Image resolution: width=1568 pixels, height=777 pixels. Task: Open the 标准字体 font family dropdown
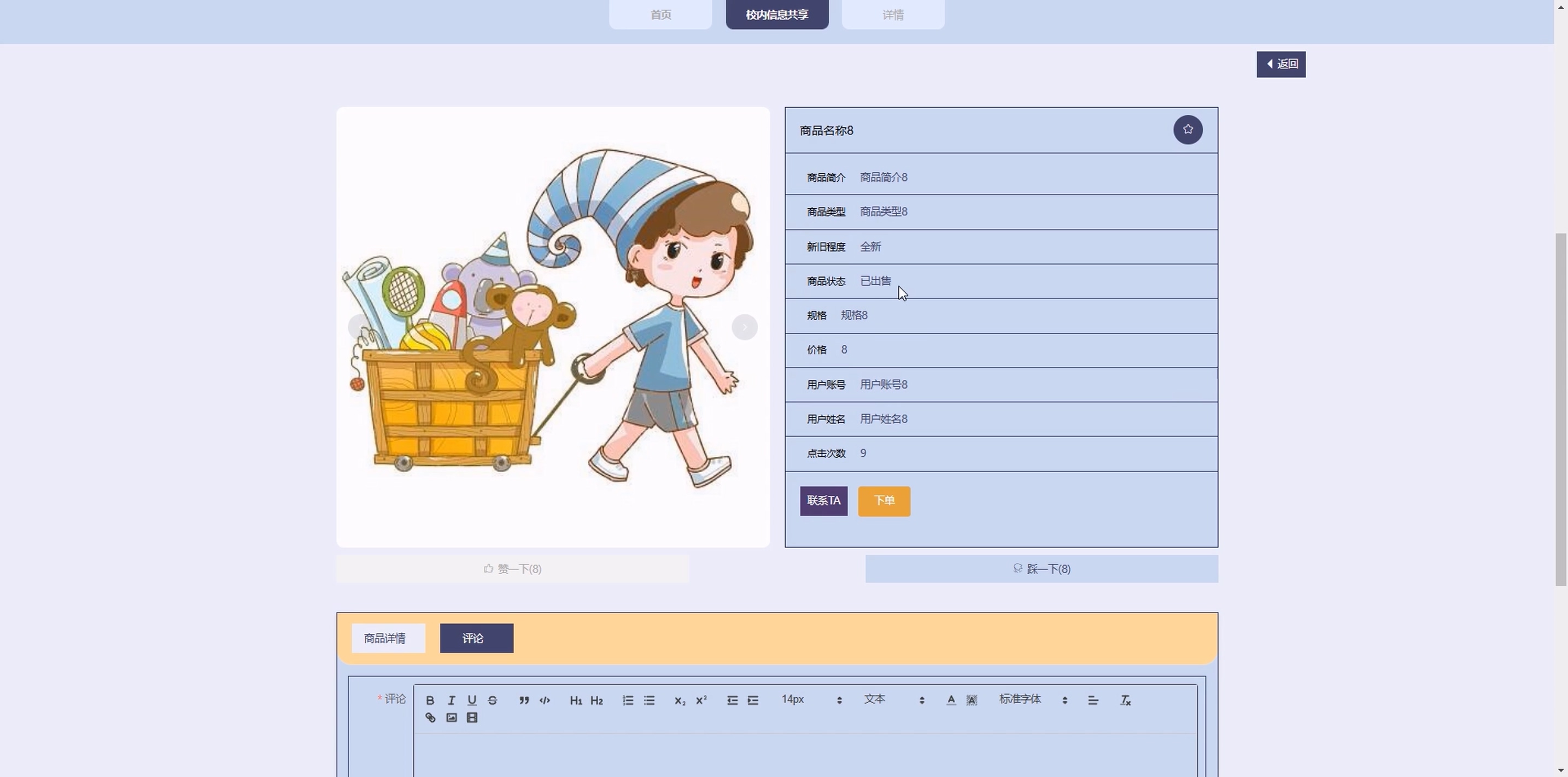[x=1032, y=700]
